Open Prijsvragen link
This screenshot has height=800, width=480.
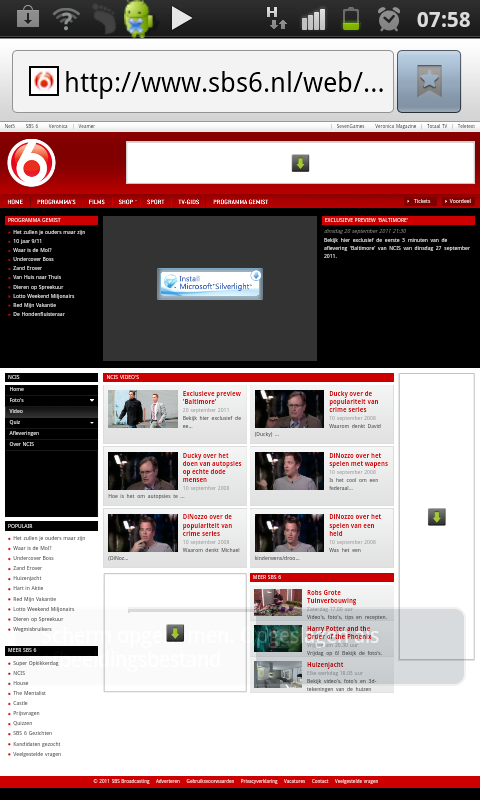26,713
